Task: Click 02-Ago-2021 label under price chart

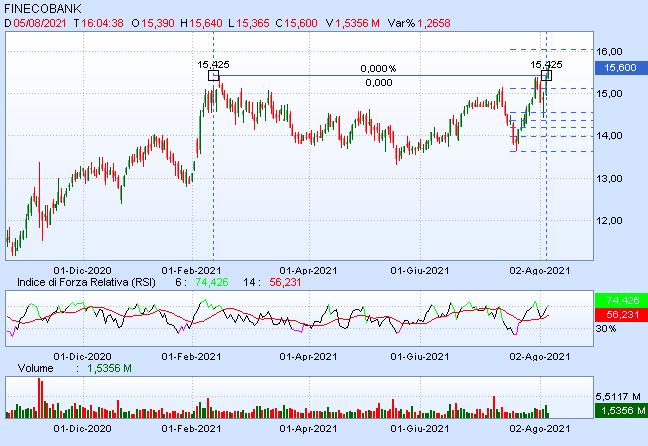Action: point(540,271)
